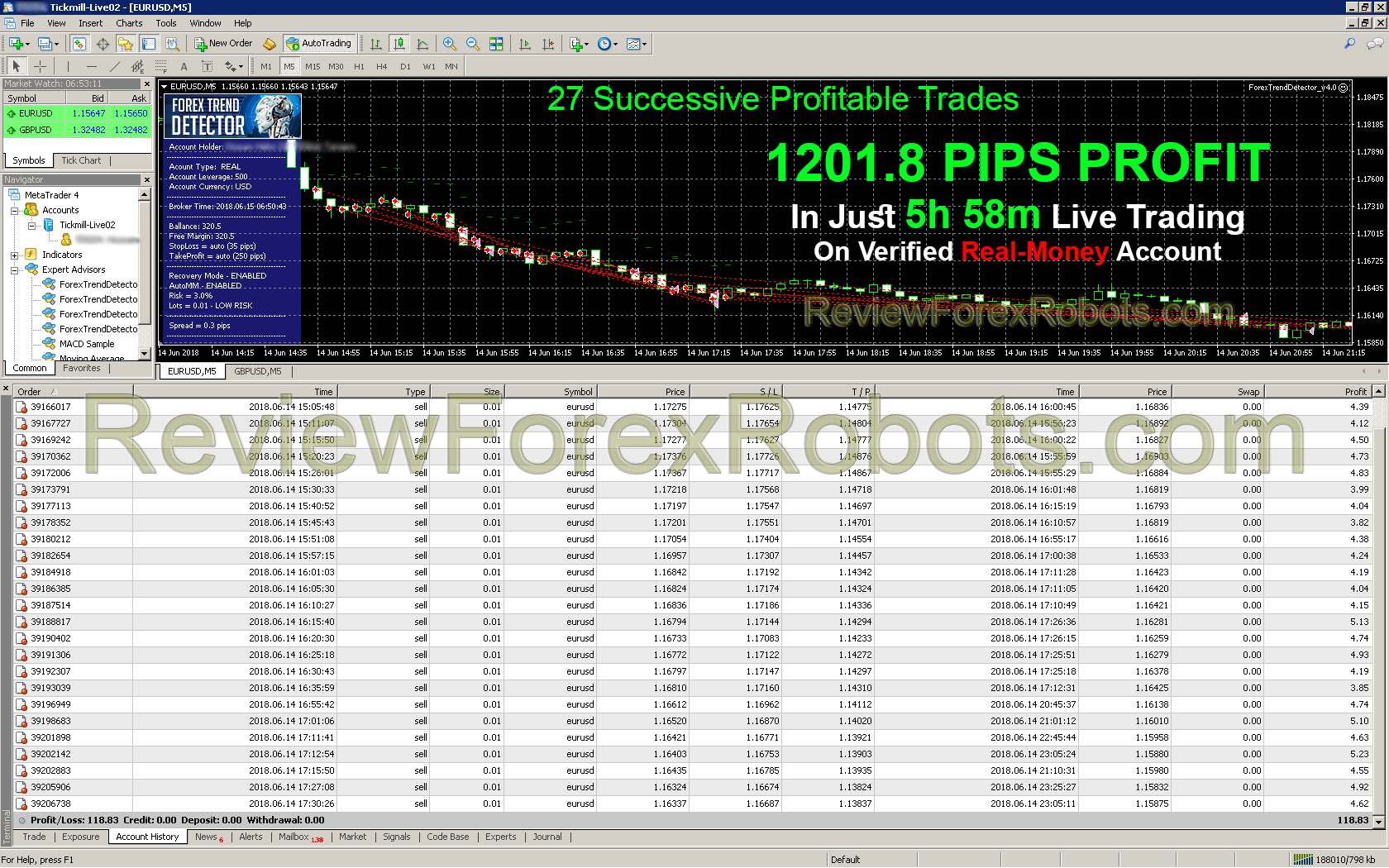1389x868 pixels.
Task: Open the File menu
Action: pos(27,23)
